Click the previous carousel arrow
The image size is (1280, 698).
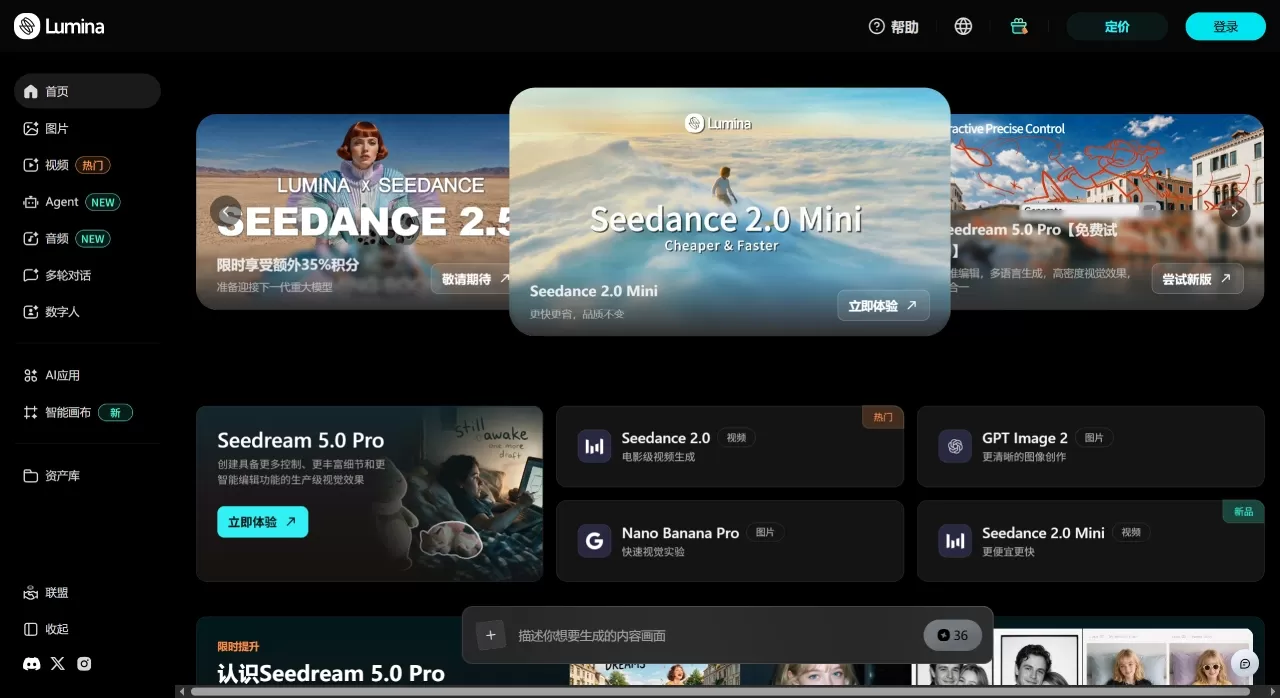point(226,211)
